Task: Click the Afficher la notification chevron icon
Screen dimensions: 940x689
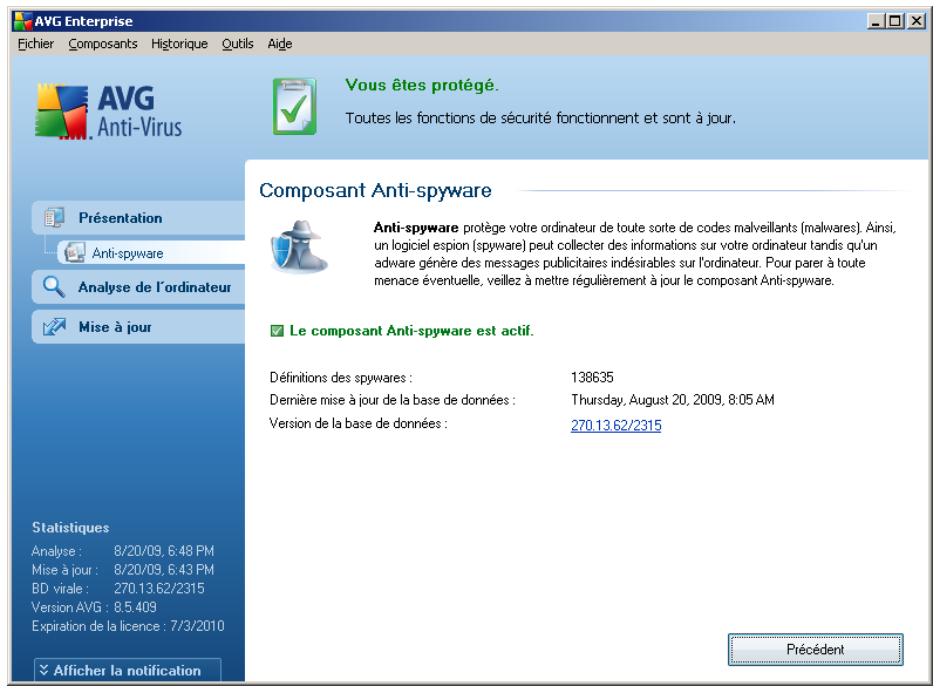Action: pos(44,670)
